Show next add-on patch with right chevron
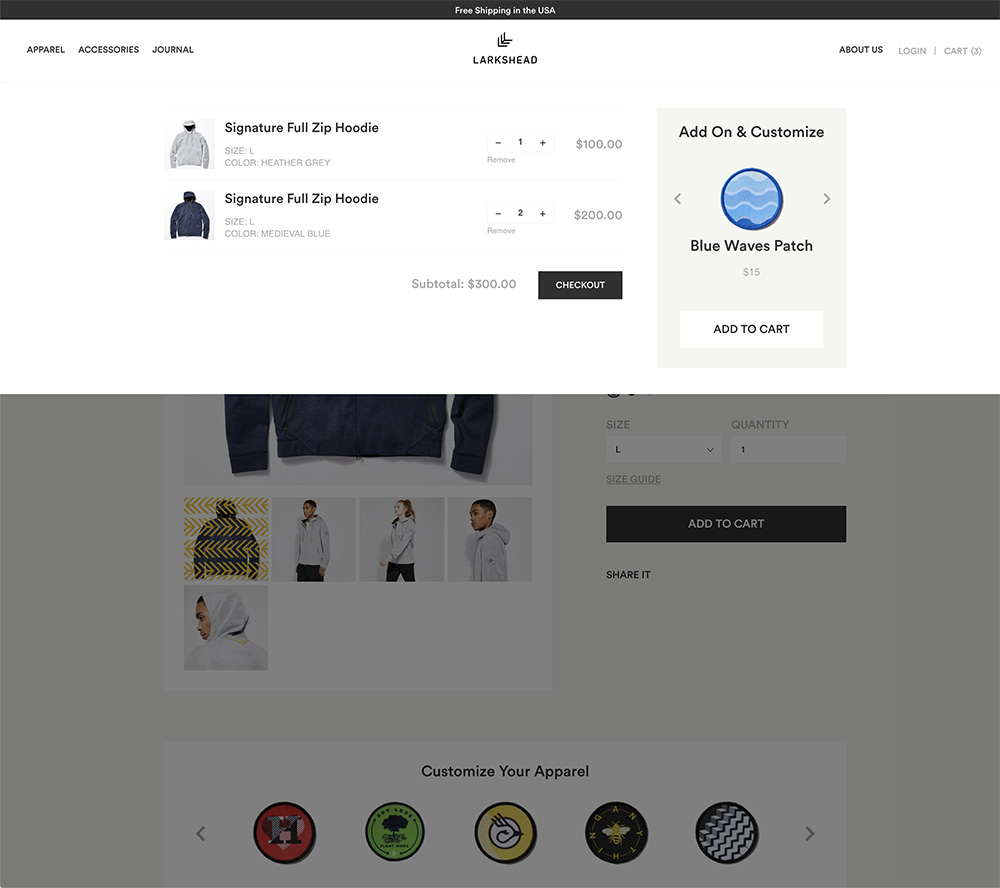This screenshot has width=1000, height=888. (x=827, y=199)
